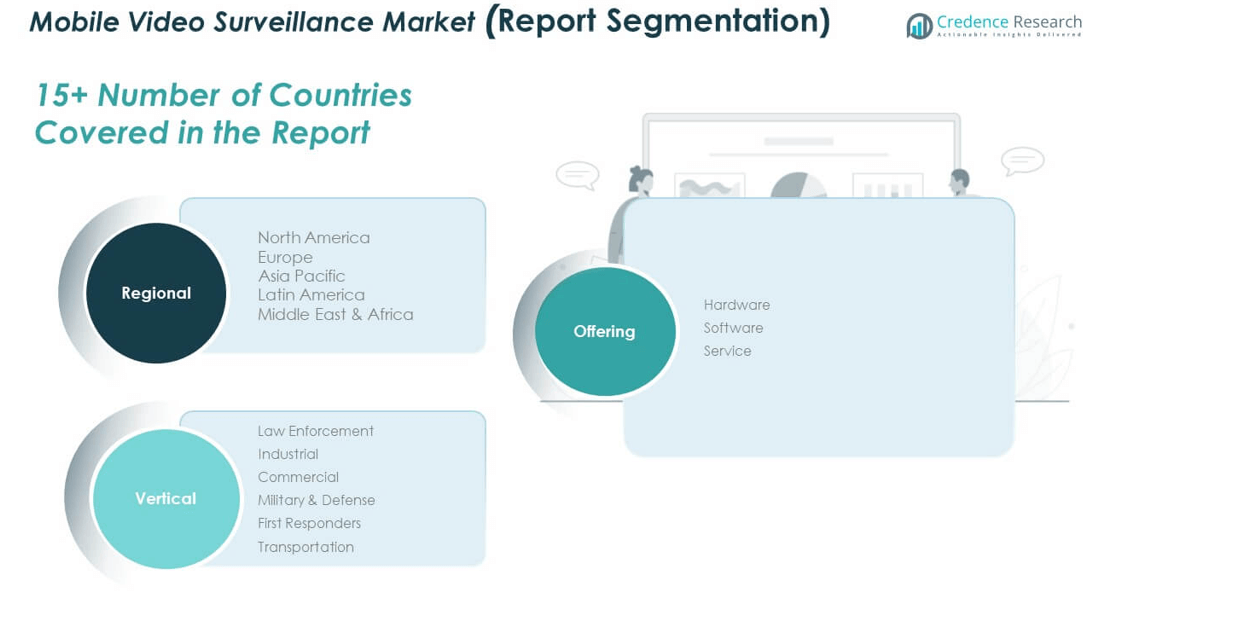Click the wavy area chart graphic

[x=709, y=187]
